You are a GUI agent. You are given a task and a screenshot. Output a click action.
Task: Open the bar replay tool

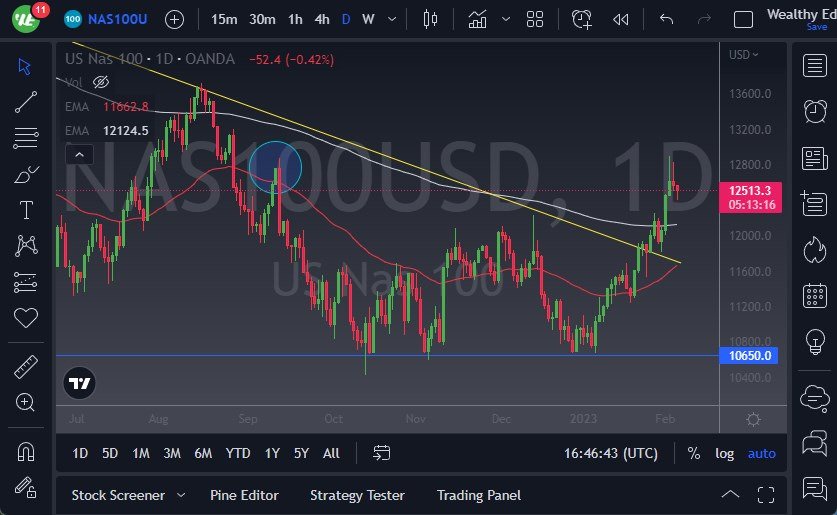click(621, 19)
